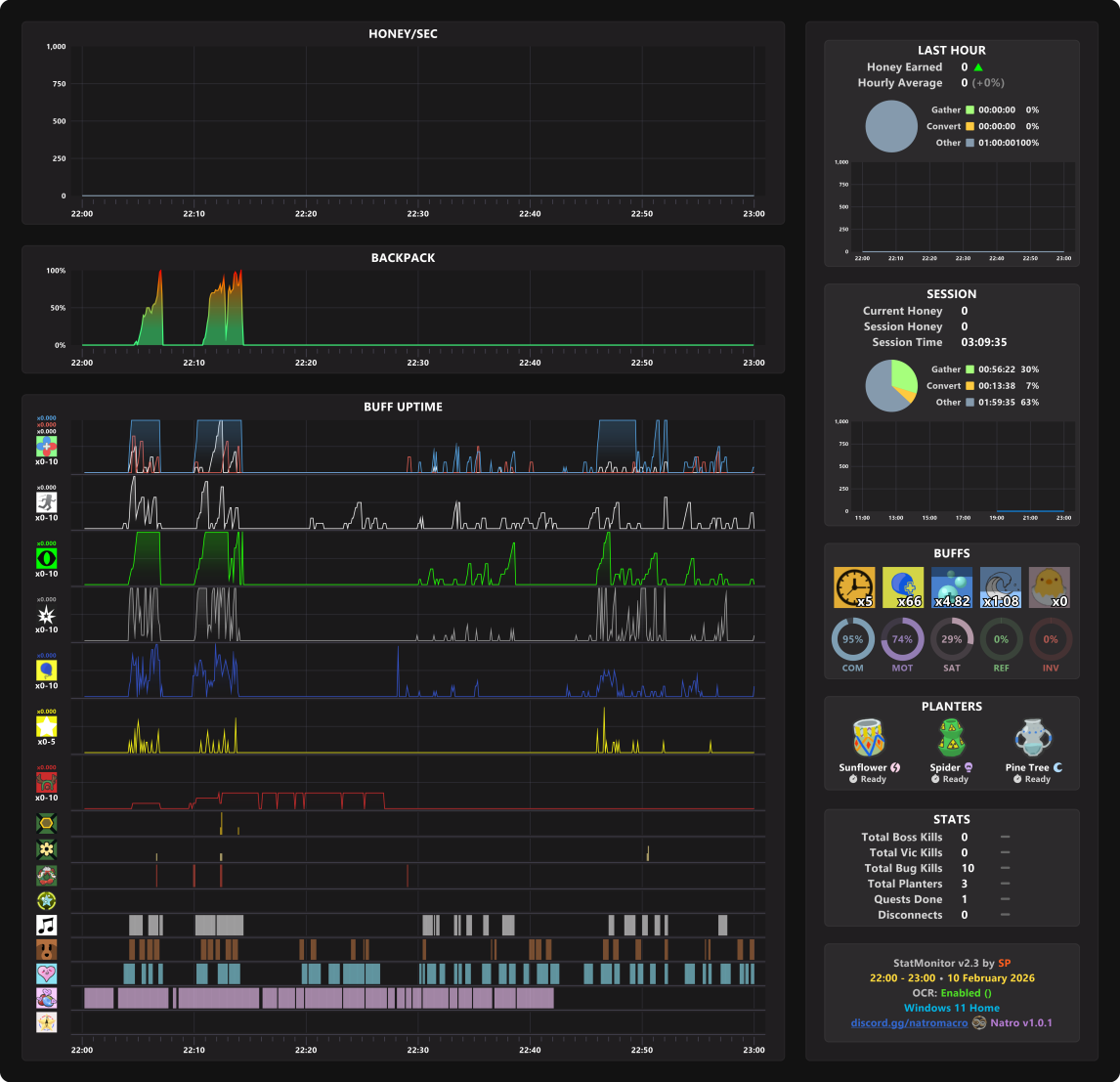Select the wave buff icon labeled x1.08
The height and width of the screenshot is (1082, 1120).
pos(1001,587)
